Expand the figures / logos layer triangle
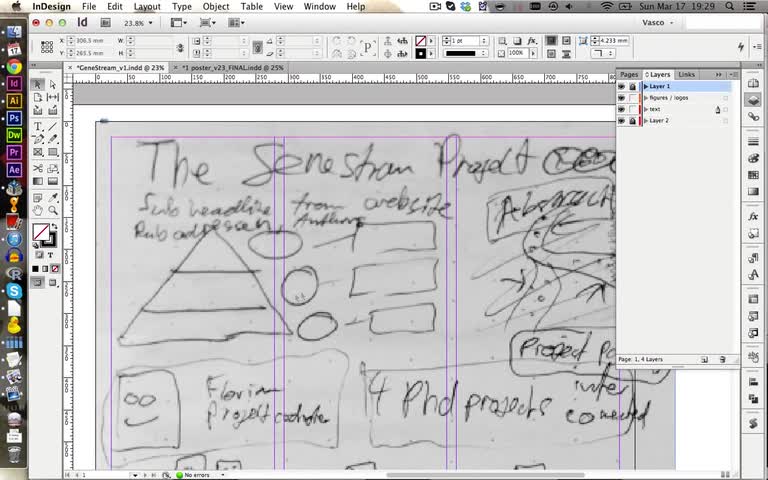The image size is (768, 480). (x=646, y=98)
